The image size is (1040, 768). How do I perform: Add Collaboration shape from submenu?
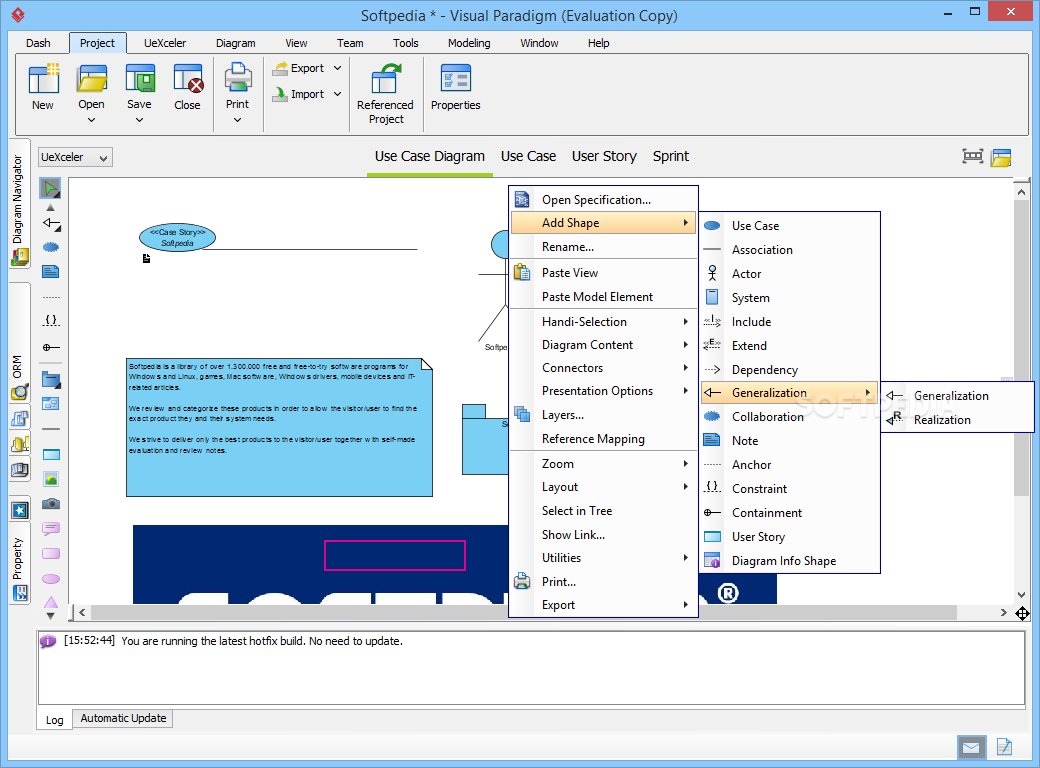coord(791,416)
